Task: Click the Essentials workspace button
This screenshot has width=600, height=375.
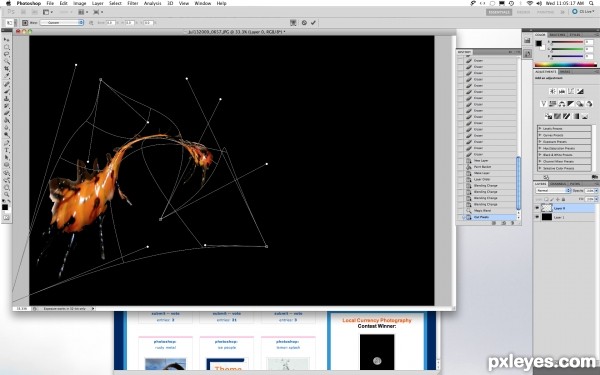Action: (499, 12)
